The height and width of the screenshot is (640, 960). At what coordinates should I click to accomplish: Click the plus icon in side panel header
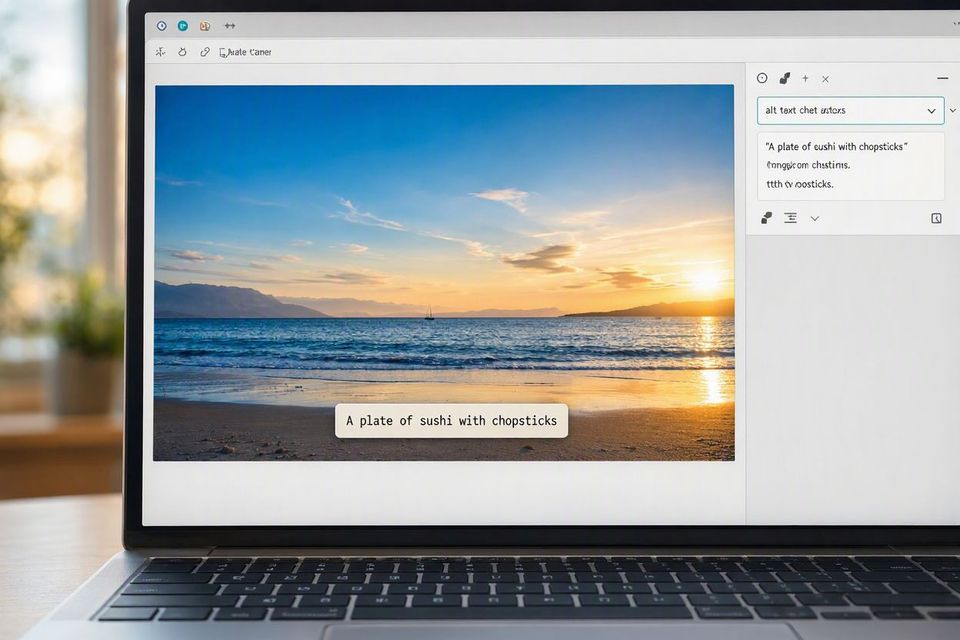[805, 78]
